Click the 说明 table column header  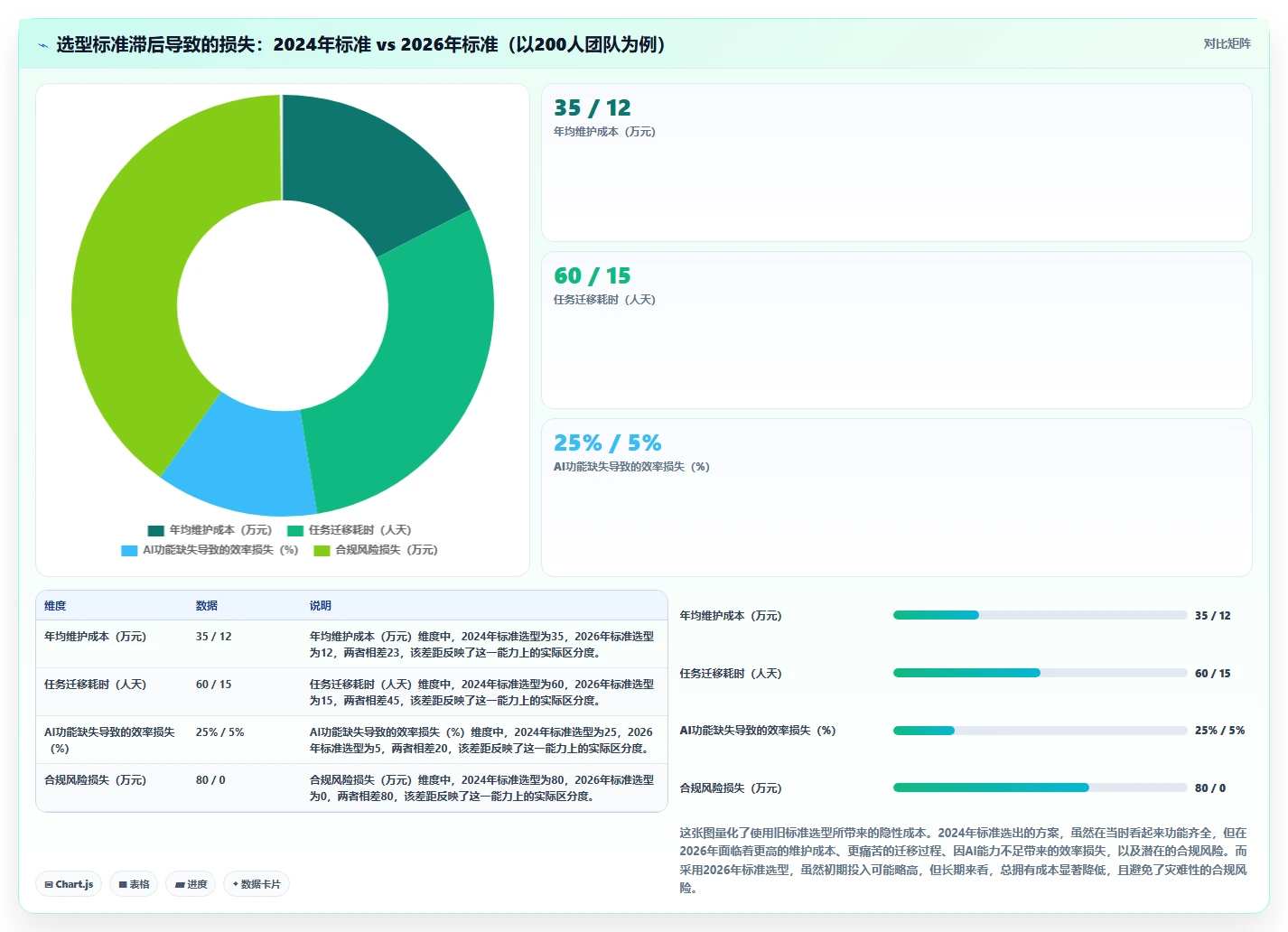(x=321, y=606)
